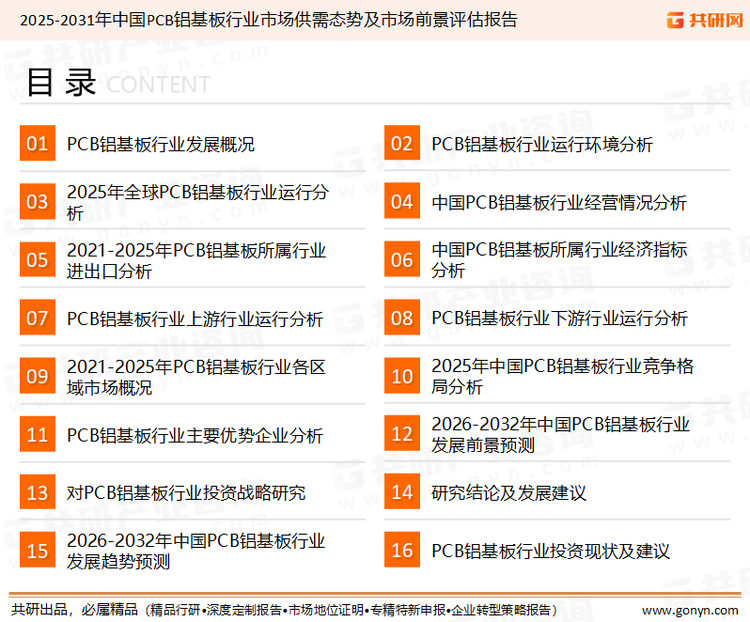Screen dimensions: 750x622
Task: Click the orange 03 chapter number box
Action: pos(37,201)
